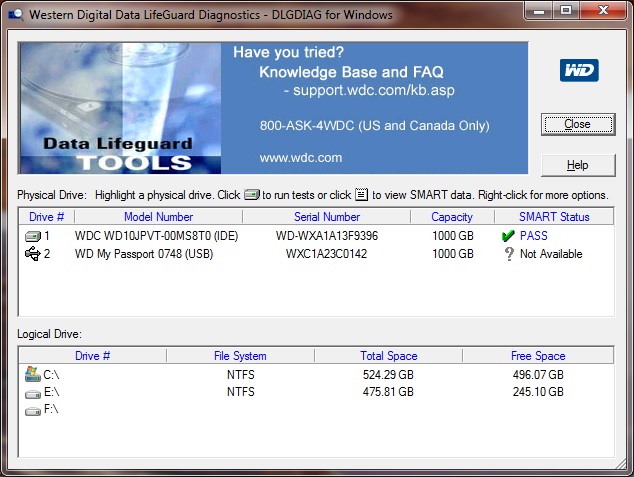
Task: Click the Serial Number column header
Action: pyautogui.click(x=327, y=217)
